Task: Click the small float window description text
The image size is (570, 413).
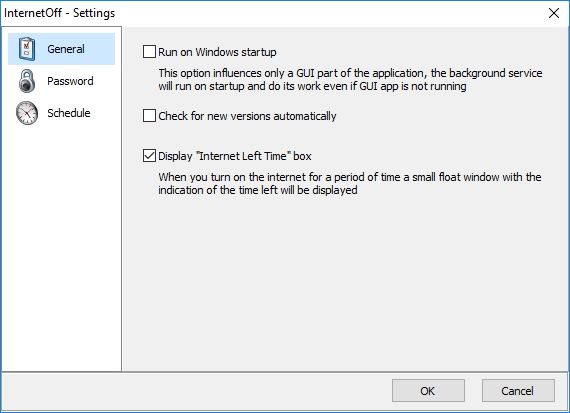Action: [350, 184]
